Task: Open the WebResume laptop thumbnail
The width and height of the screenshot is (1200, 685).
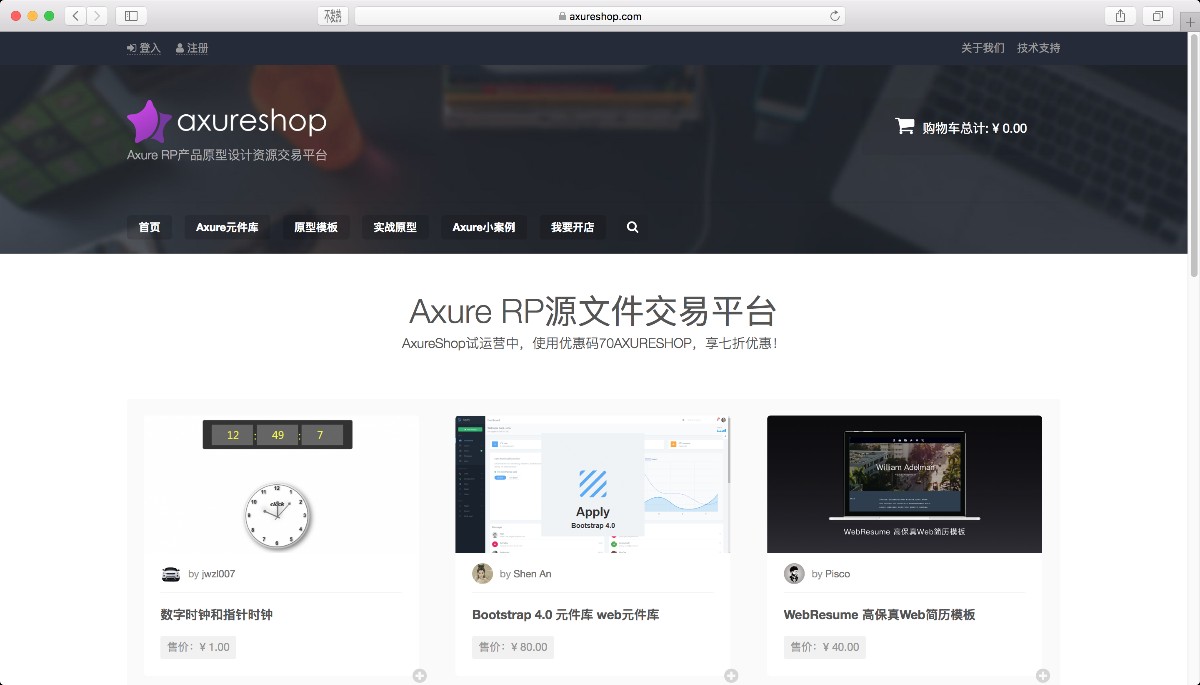Action: coord(904,484)
